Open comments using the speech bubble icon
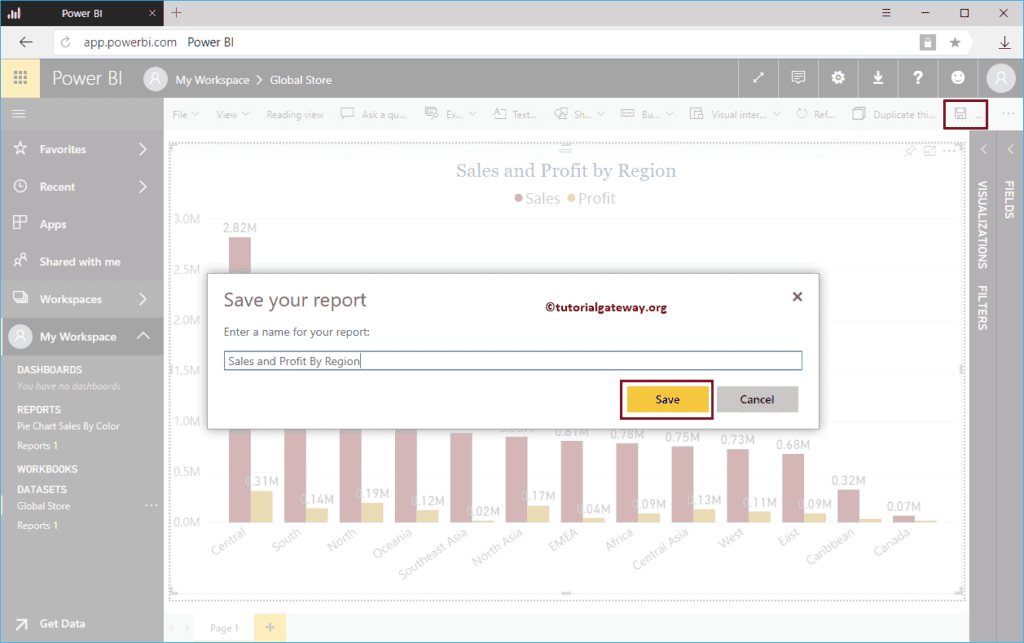 point(798,78)
